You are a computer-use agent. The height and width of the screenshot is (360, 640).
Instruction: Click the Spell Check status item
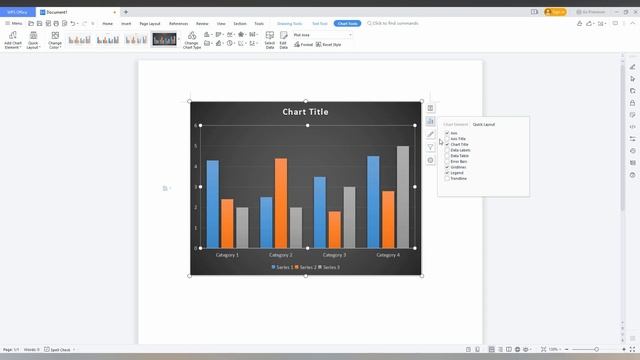[58, 350]
